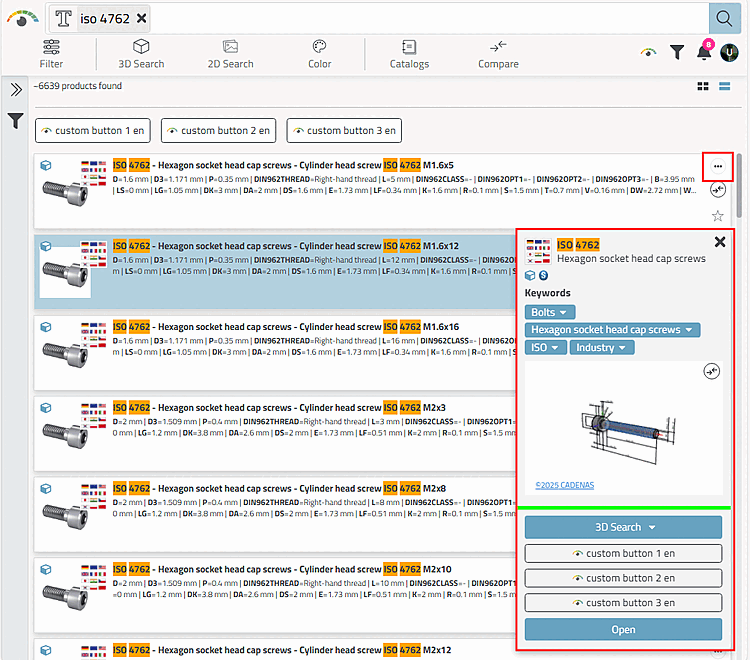Click 3D cube icon of M1.6x16 row

point(46,327)
